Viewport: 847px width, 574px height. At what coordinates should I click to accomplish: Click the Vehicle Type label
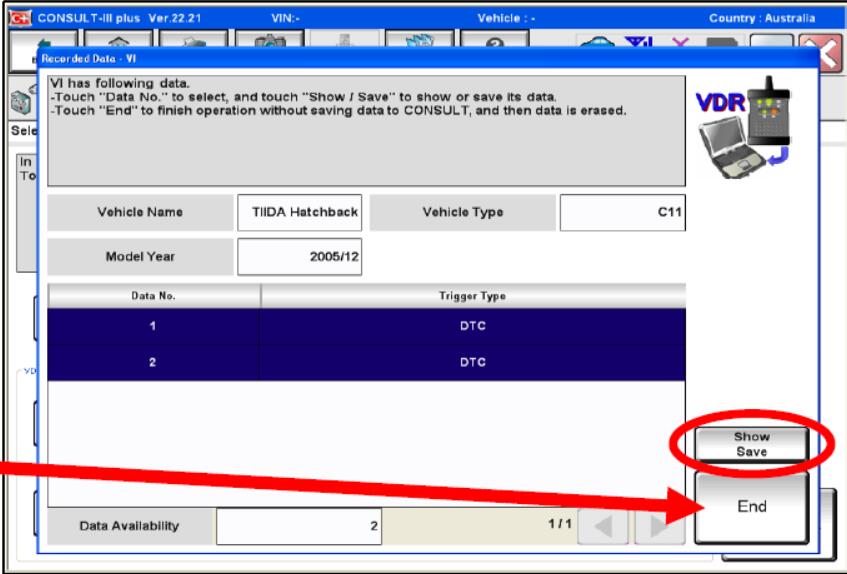point(462,212)
